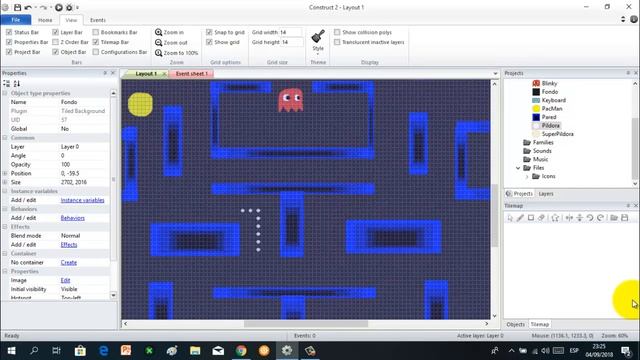Click the alphabetical sort icon in Properties
This screenshot has width=640, height=360.
17,83
